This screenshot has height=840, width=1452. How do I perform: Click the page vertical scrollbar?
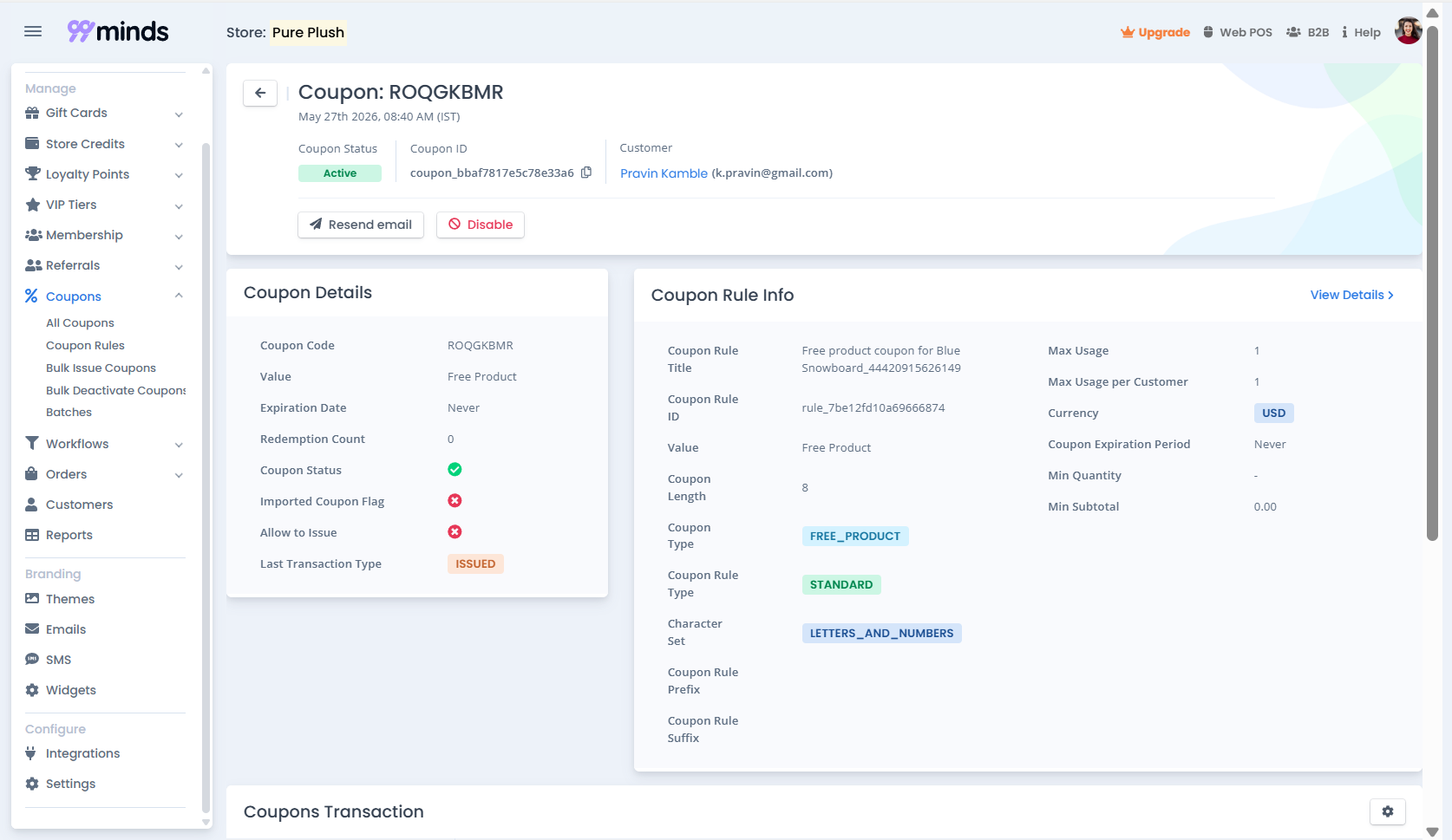1432,282
